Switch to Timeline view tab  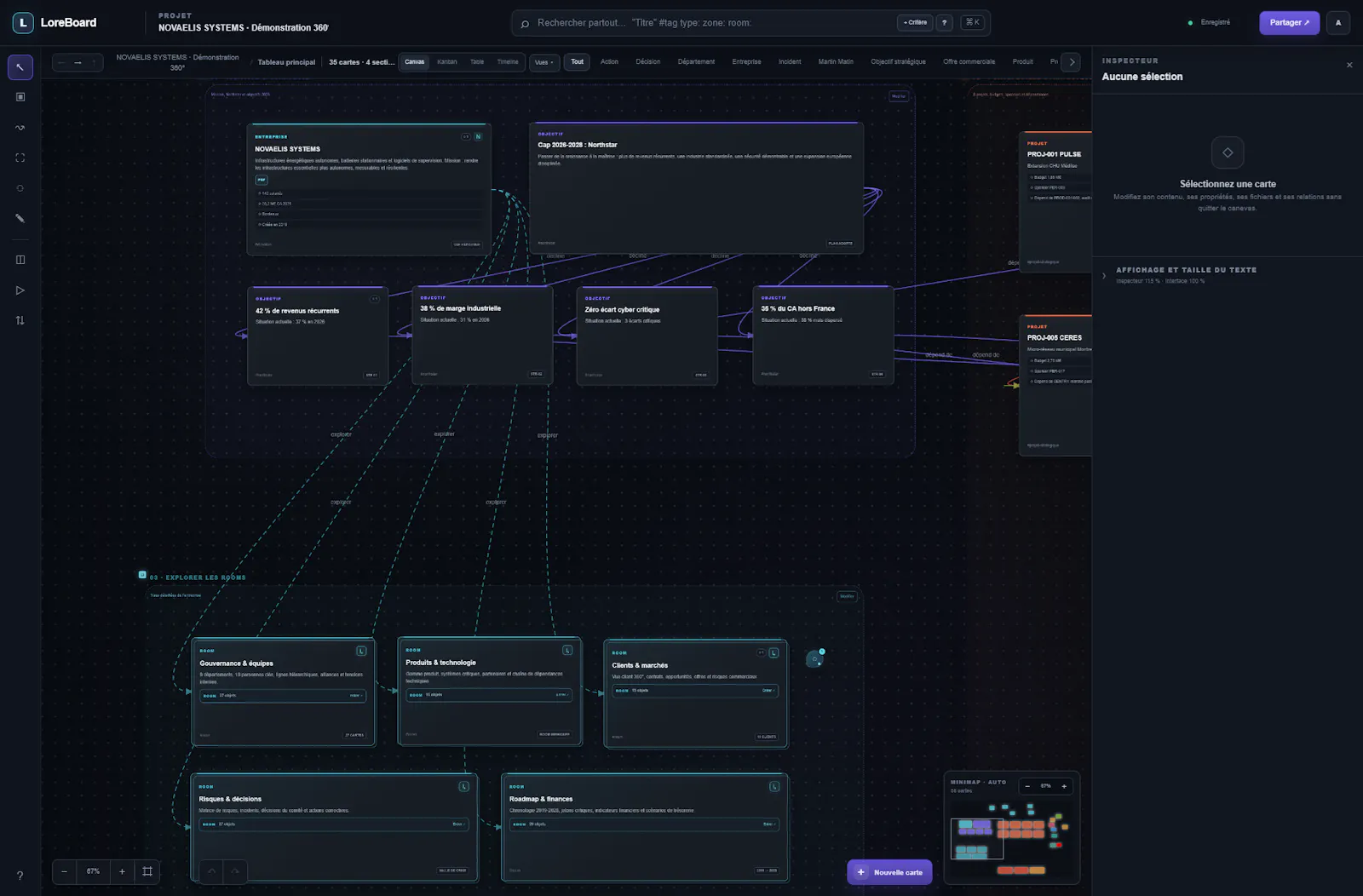[x=508, y=62]
